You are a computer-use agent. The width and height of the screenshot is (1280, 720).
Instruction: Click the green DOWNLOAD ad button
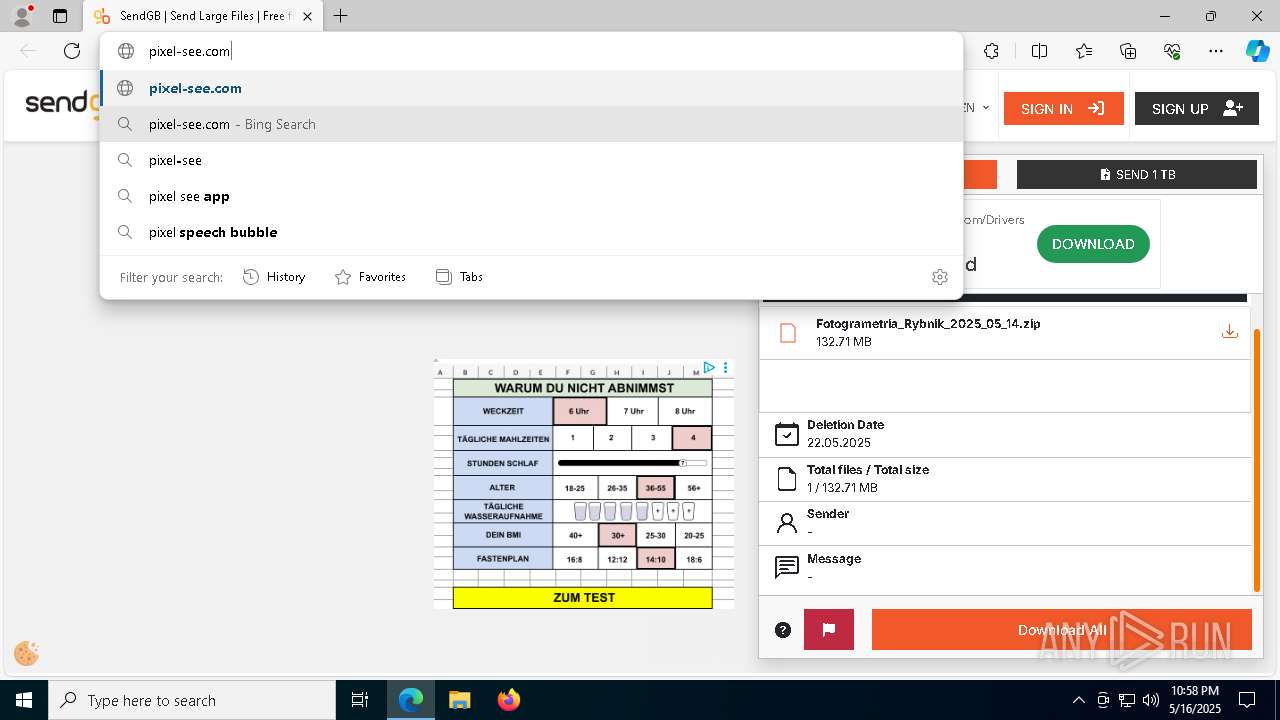[1093, 244]
